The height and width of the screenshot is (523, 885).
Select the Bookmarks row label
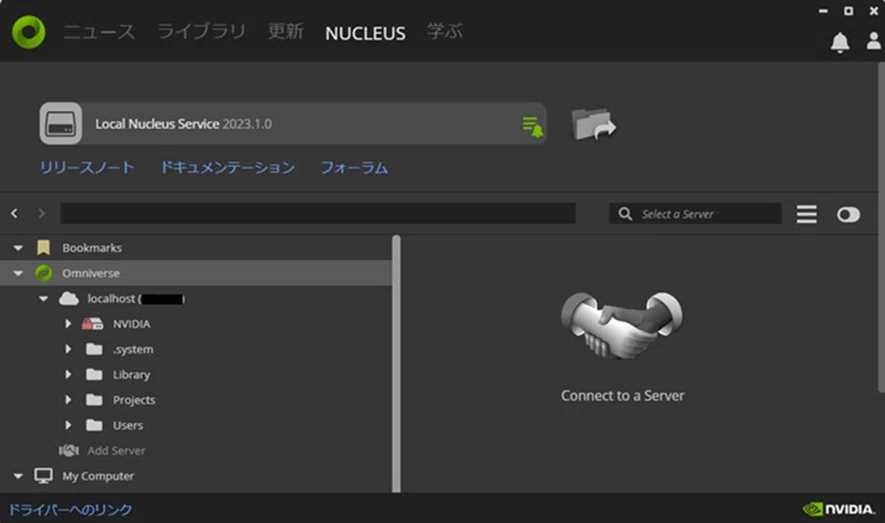tap(92, 248)
